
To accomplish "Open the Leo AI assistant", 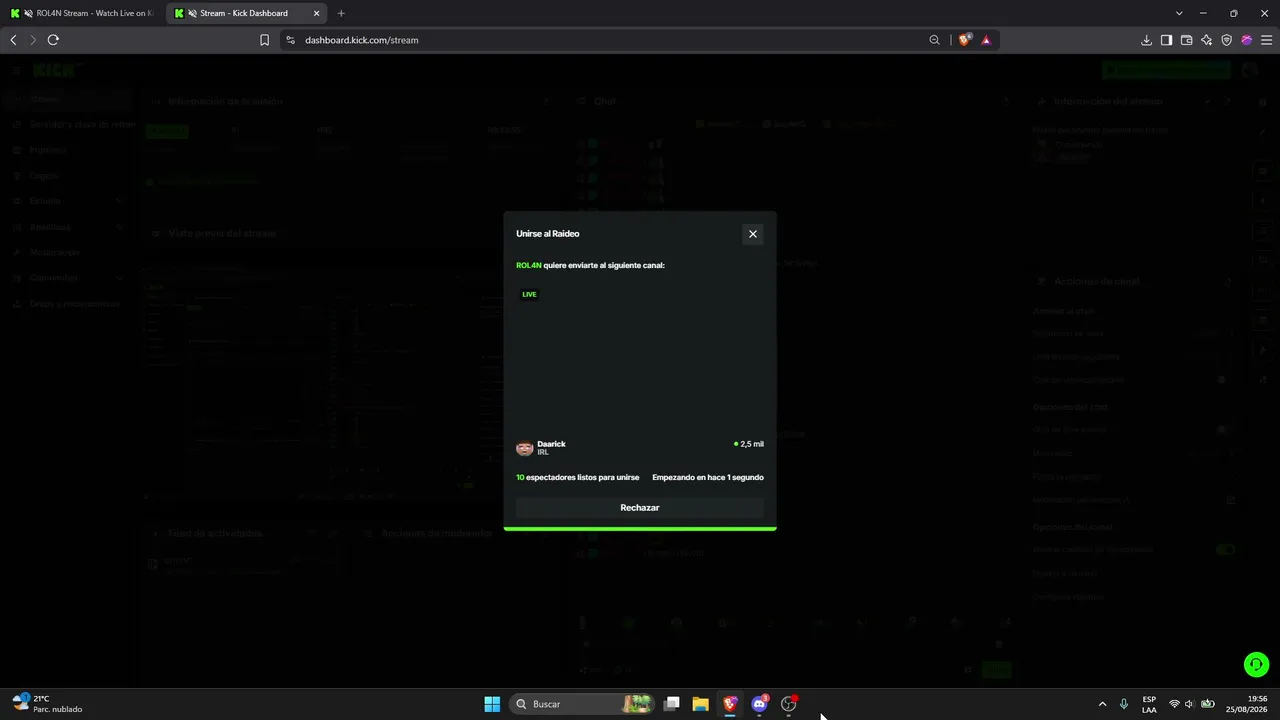I will point(1206,40).
